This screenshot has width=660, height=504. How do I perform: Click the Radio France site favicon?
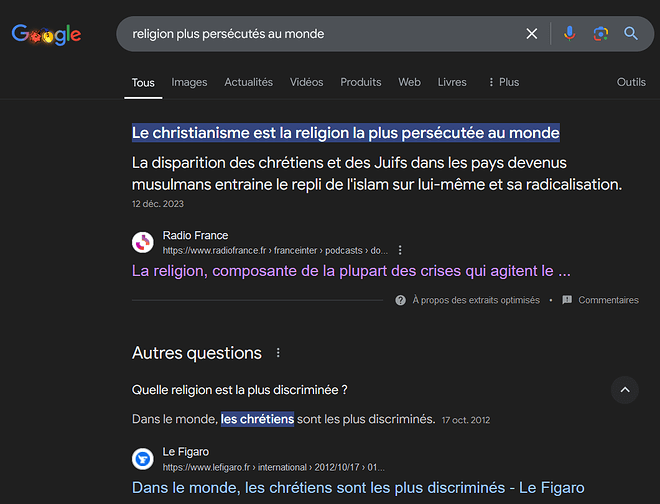point(143,242)
